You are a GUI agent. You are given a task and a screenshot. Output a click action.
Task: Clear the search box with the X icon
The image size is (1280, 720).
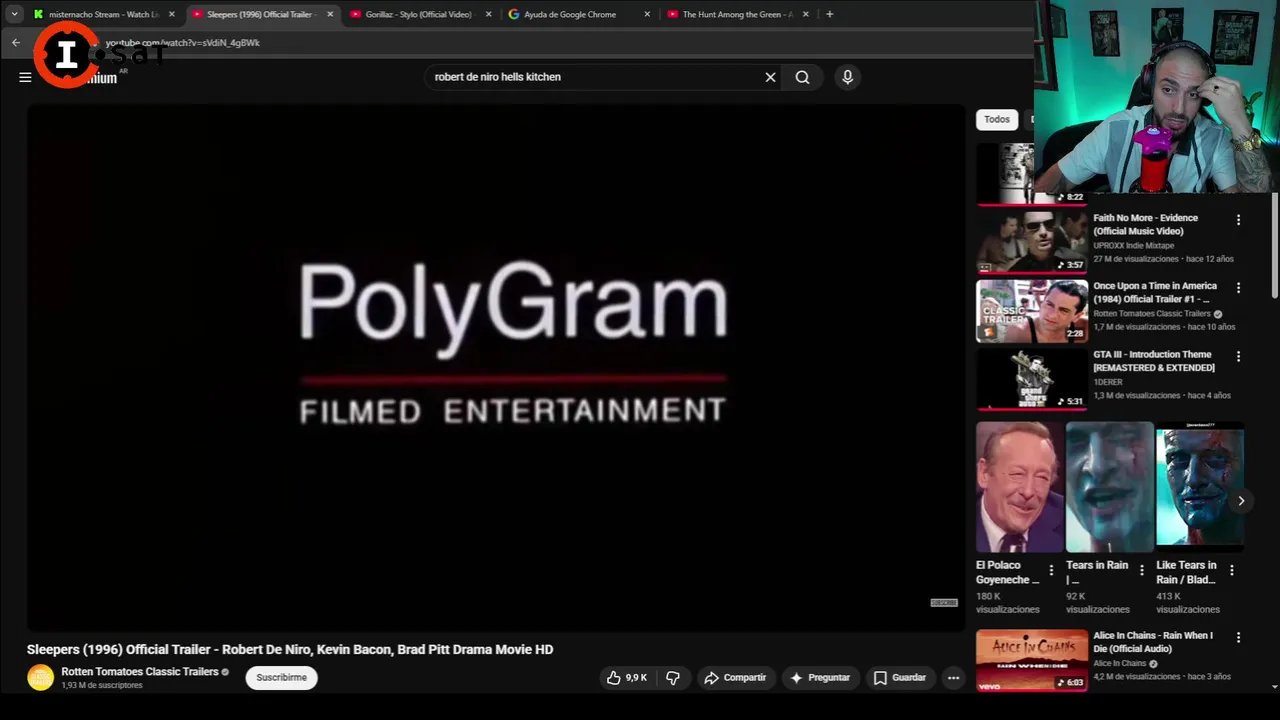pos(770,77)
